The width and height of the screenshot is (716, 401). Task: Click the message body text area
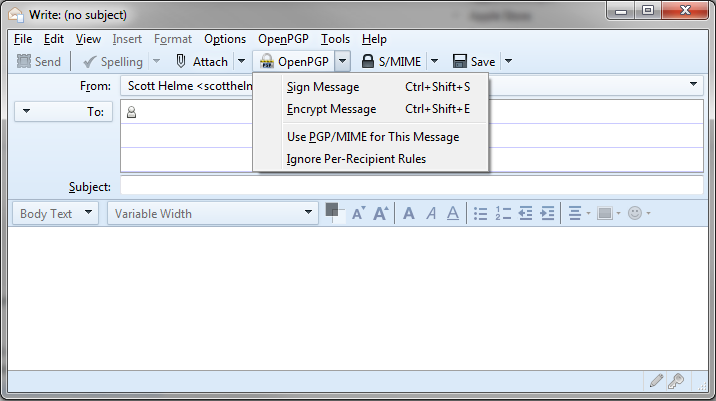tap(358, 298)
